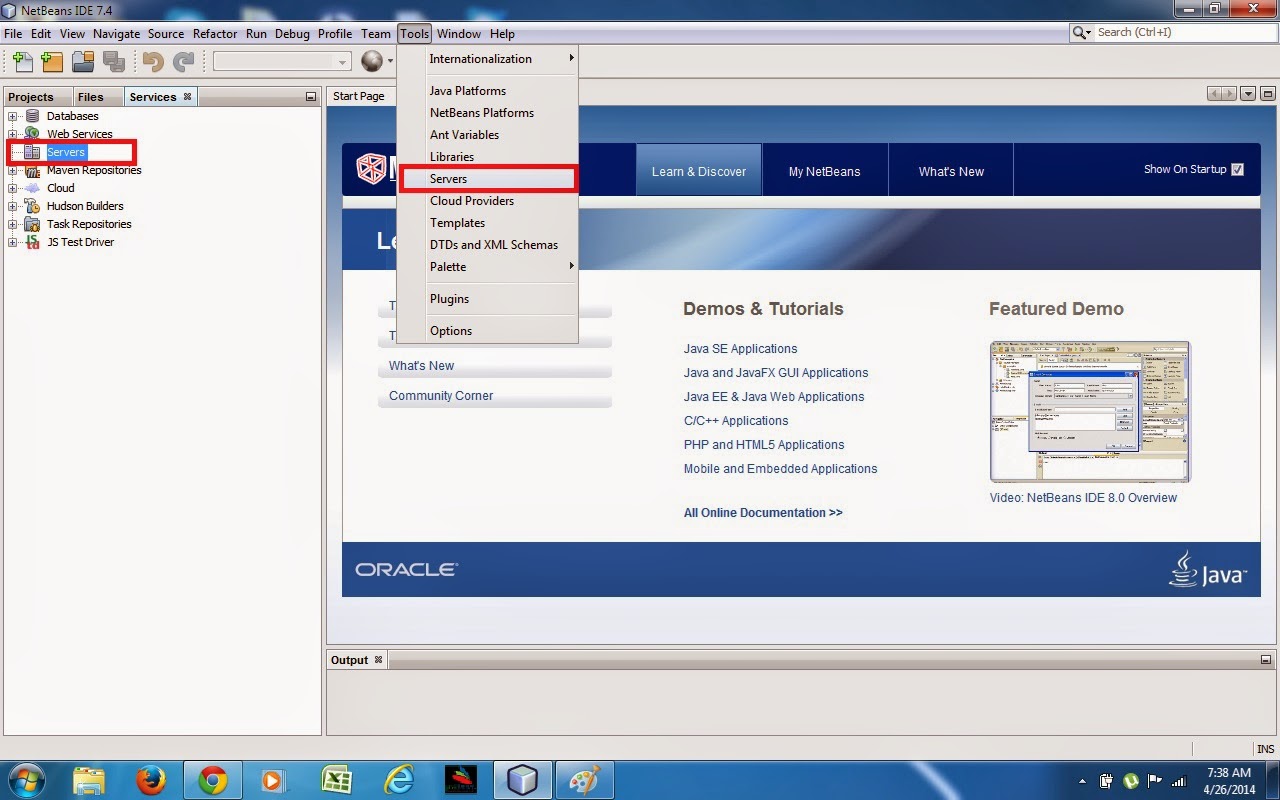
Task: Choose Java Platforms from the Tools menu
Action: pyautogui.click(x=488, y=91)
